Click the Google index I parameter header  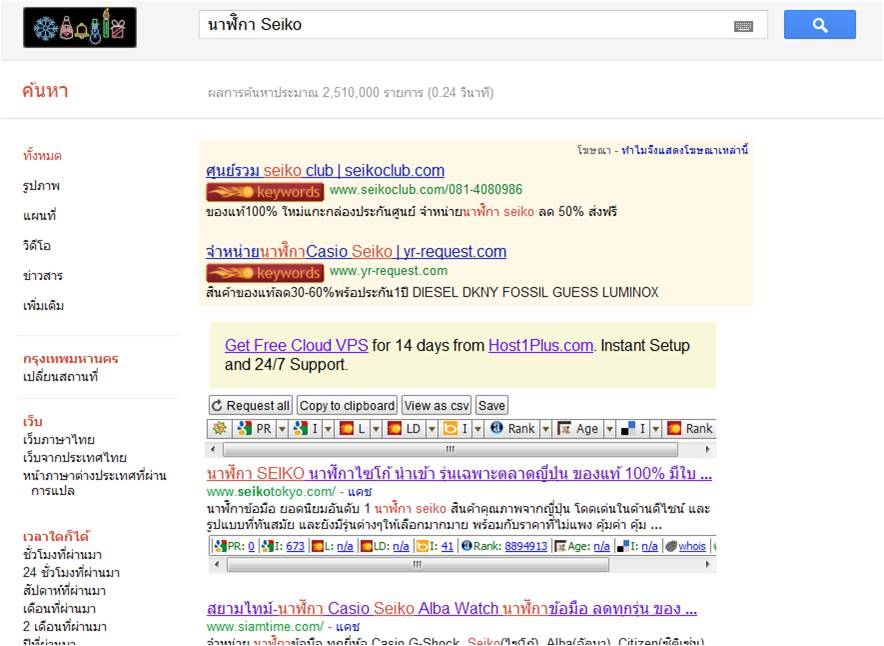click(x=306, y=428)
